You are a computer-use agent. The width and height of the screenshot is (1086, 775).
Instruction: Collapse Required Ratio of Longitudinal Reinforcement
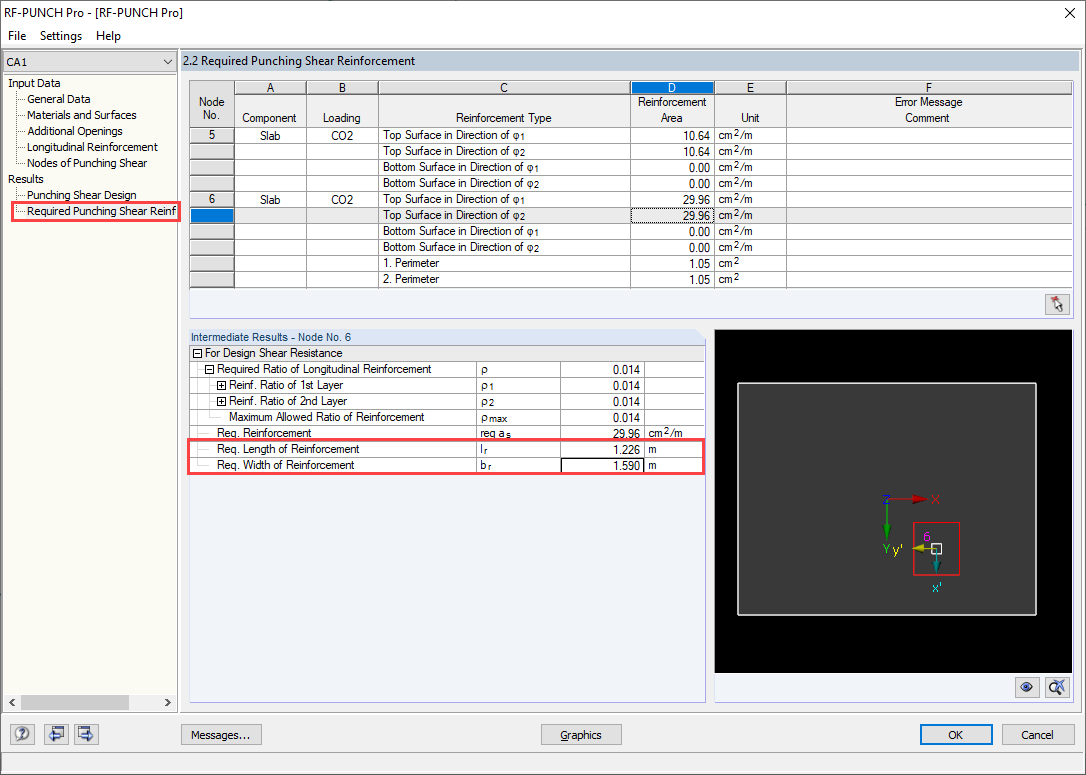tap(209, 369)
